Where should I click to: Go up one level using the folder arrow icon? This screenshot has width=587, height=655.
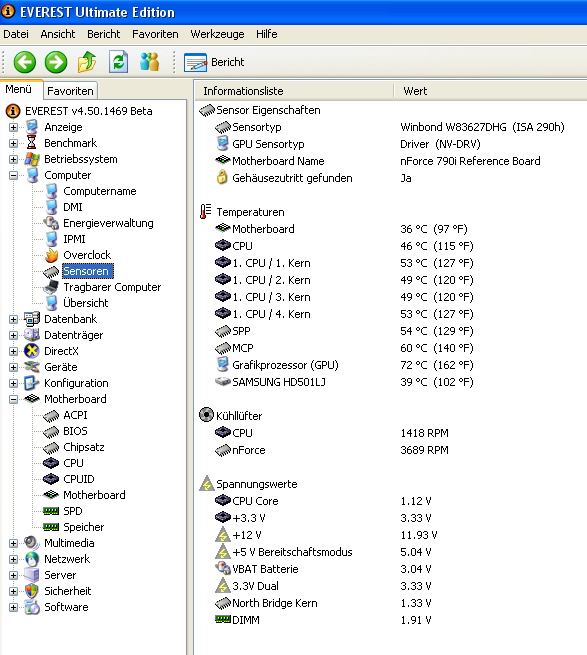coord(87,62)
